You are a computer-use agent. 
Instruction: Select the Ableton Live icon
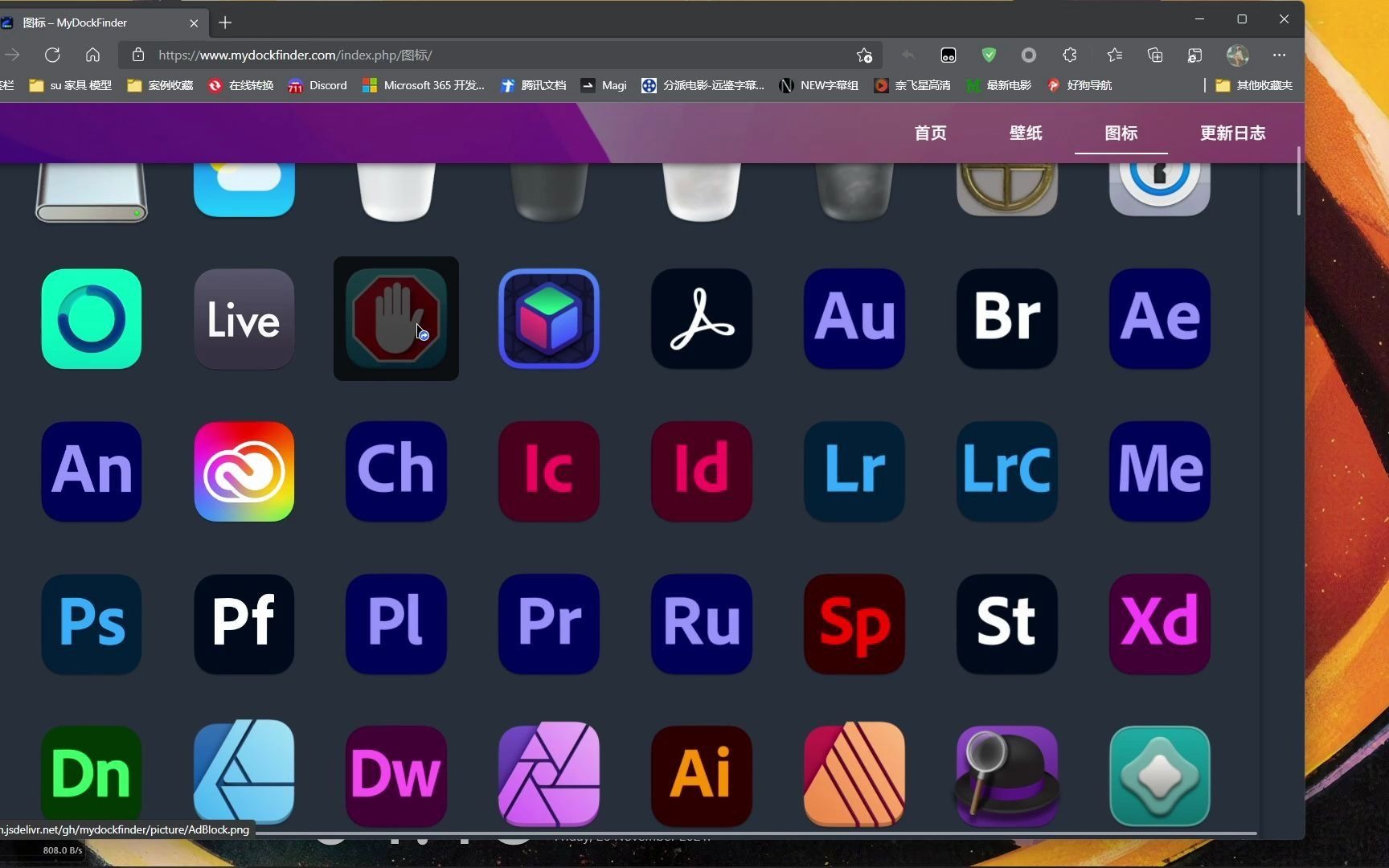pyautogui.click(x=244, y=318)
